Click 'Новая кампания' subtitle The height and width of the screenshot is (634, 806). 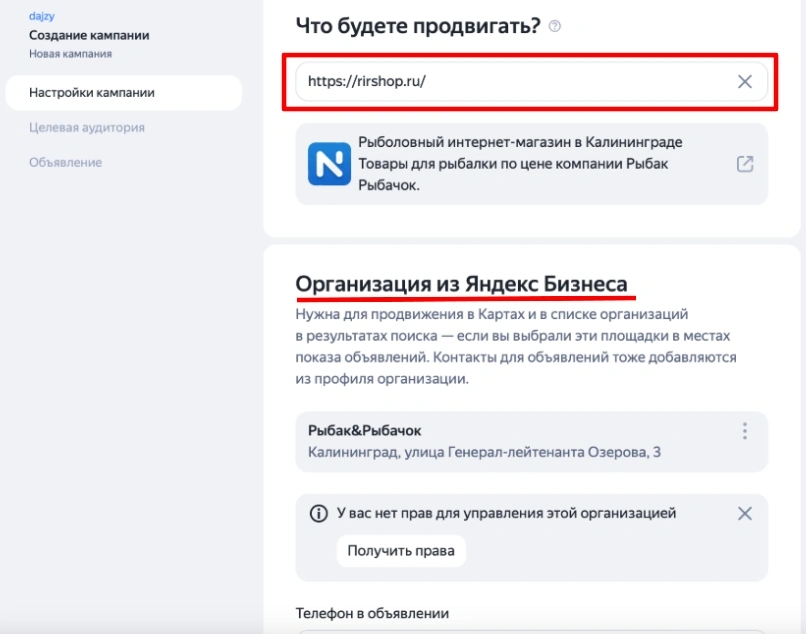[70, 54]
